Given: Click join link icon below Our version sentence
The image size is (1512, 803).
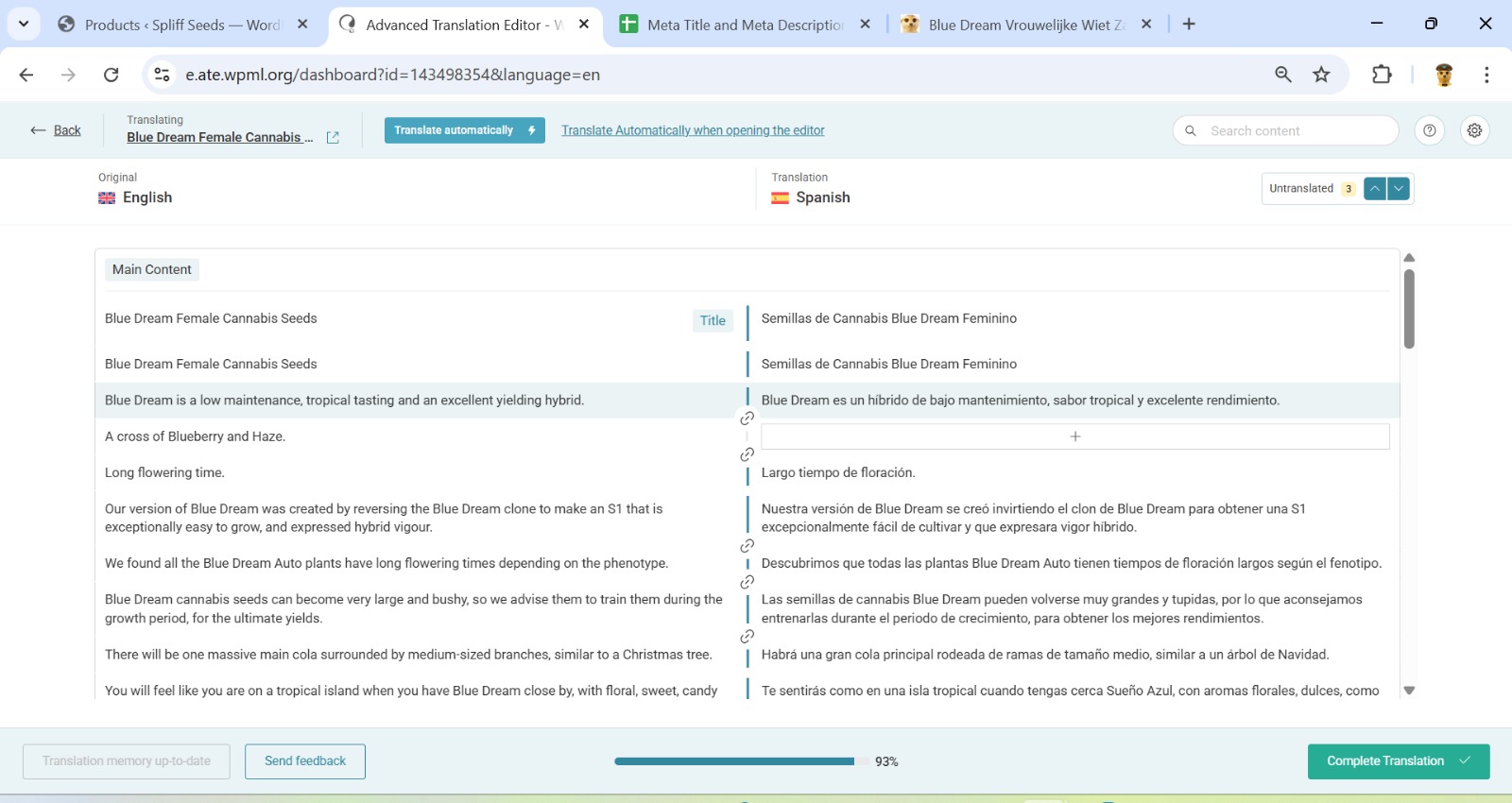Looking at the screenshot, I should click(747, 546).
